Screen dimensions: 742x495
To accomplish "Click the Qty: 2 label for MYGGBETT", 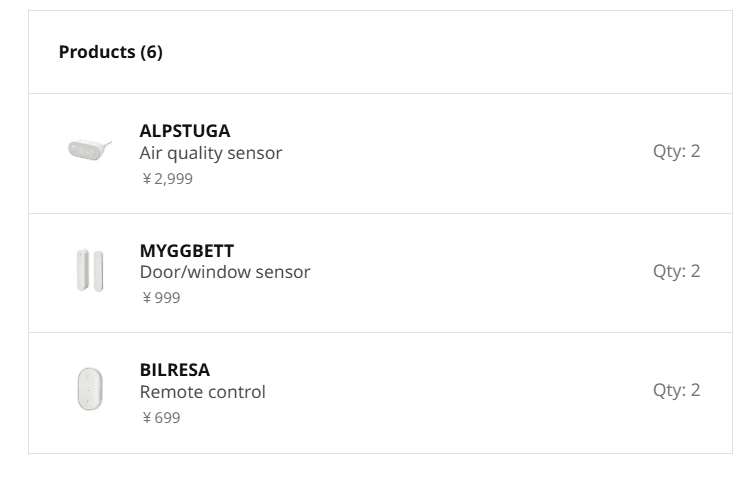I will [677, 271].
